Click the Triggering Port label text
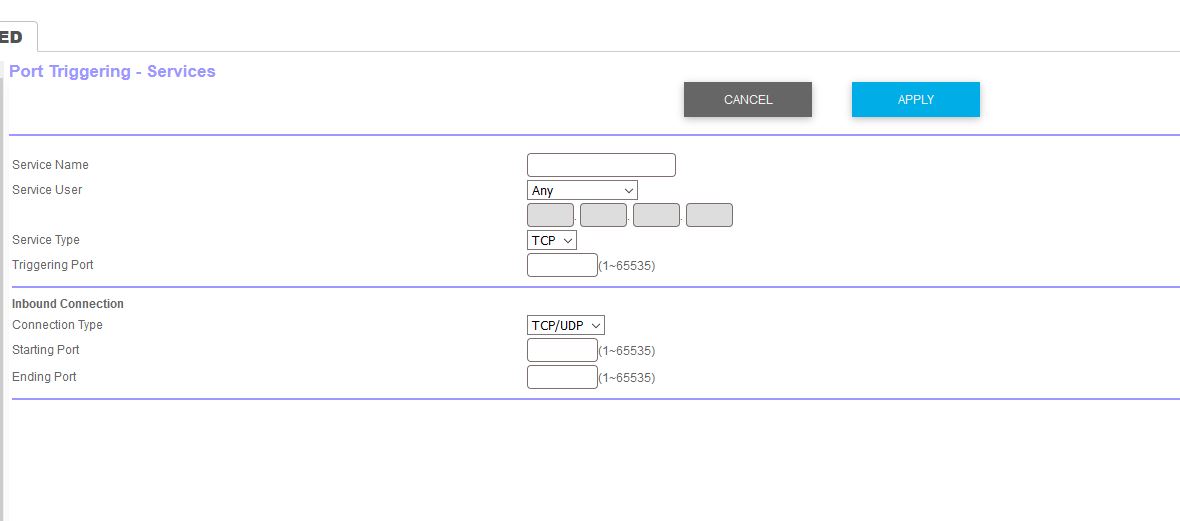This screenshot has width=1180, height=521. pos(53,265)
